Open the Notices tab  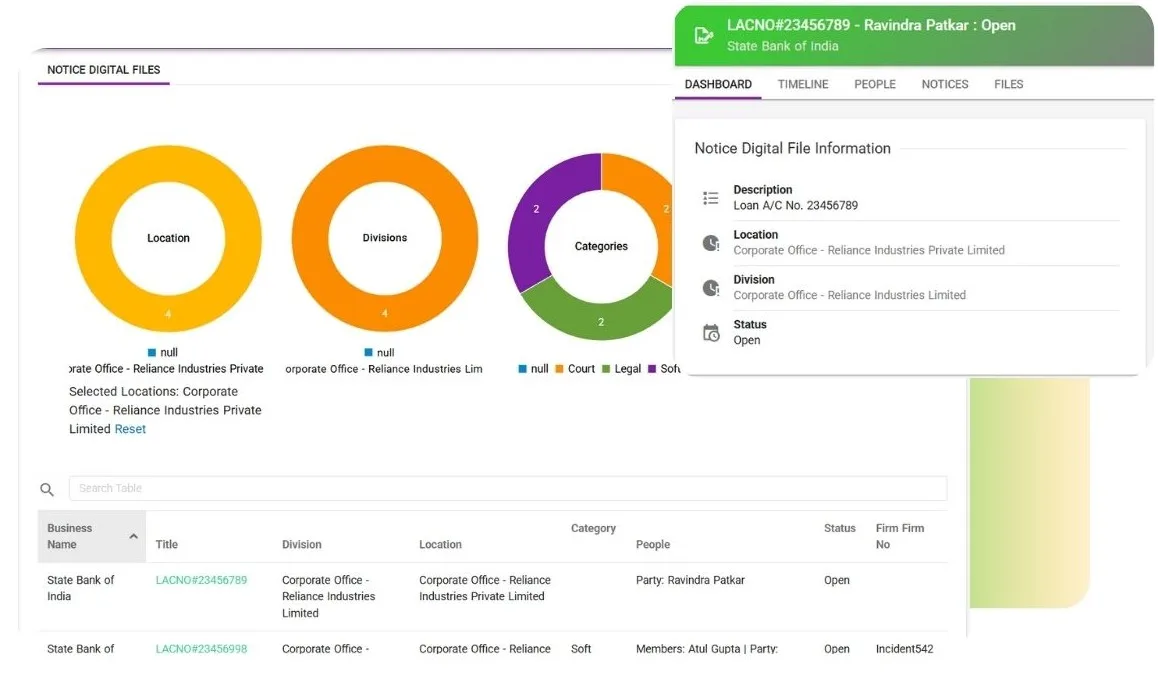(945, 84)
